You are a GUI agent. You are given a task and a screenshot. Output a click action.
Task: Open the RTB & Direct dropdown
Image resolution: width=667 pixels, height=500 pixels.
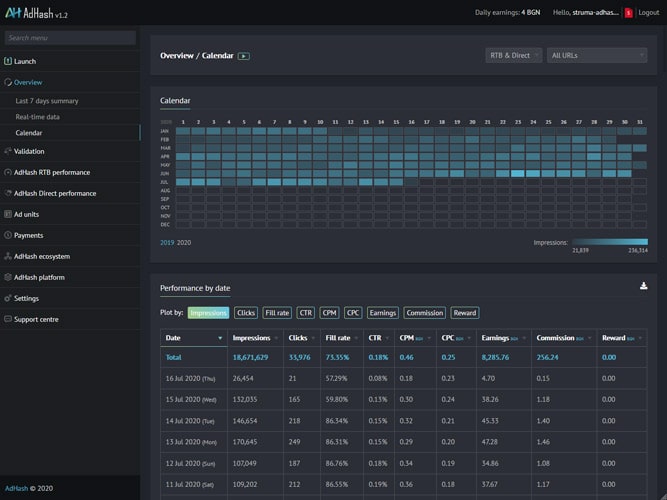[514, 56]
